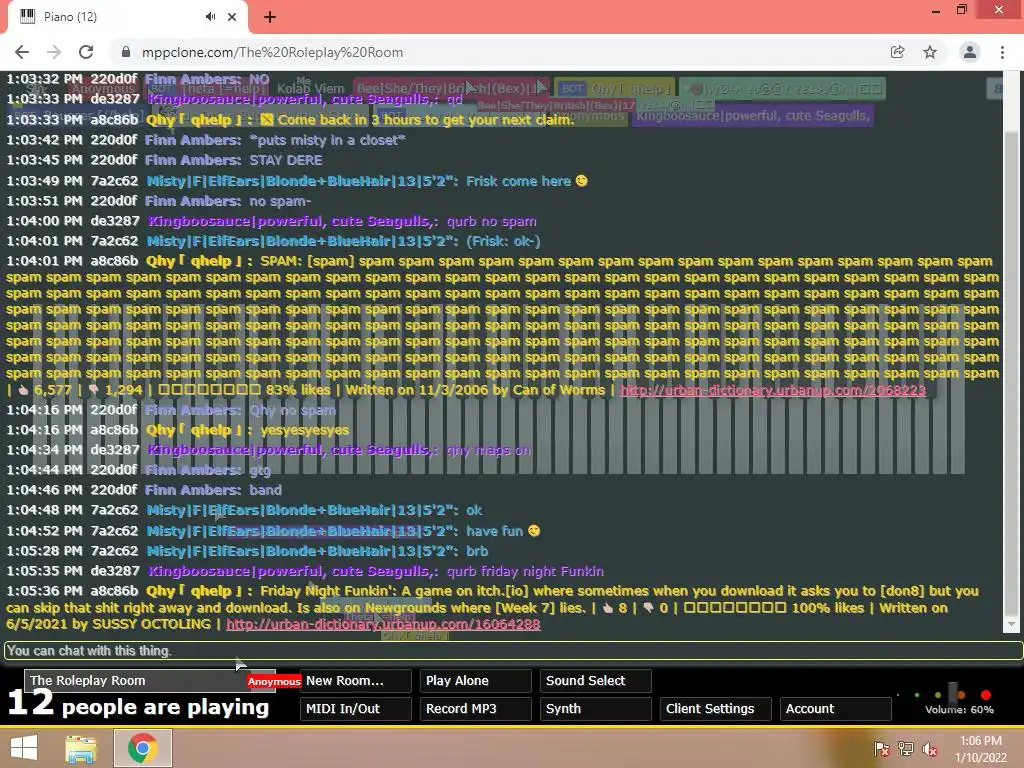Click the Record MP3 button
1024x768 pixels.
click(x=476, y=709)
